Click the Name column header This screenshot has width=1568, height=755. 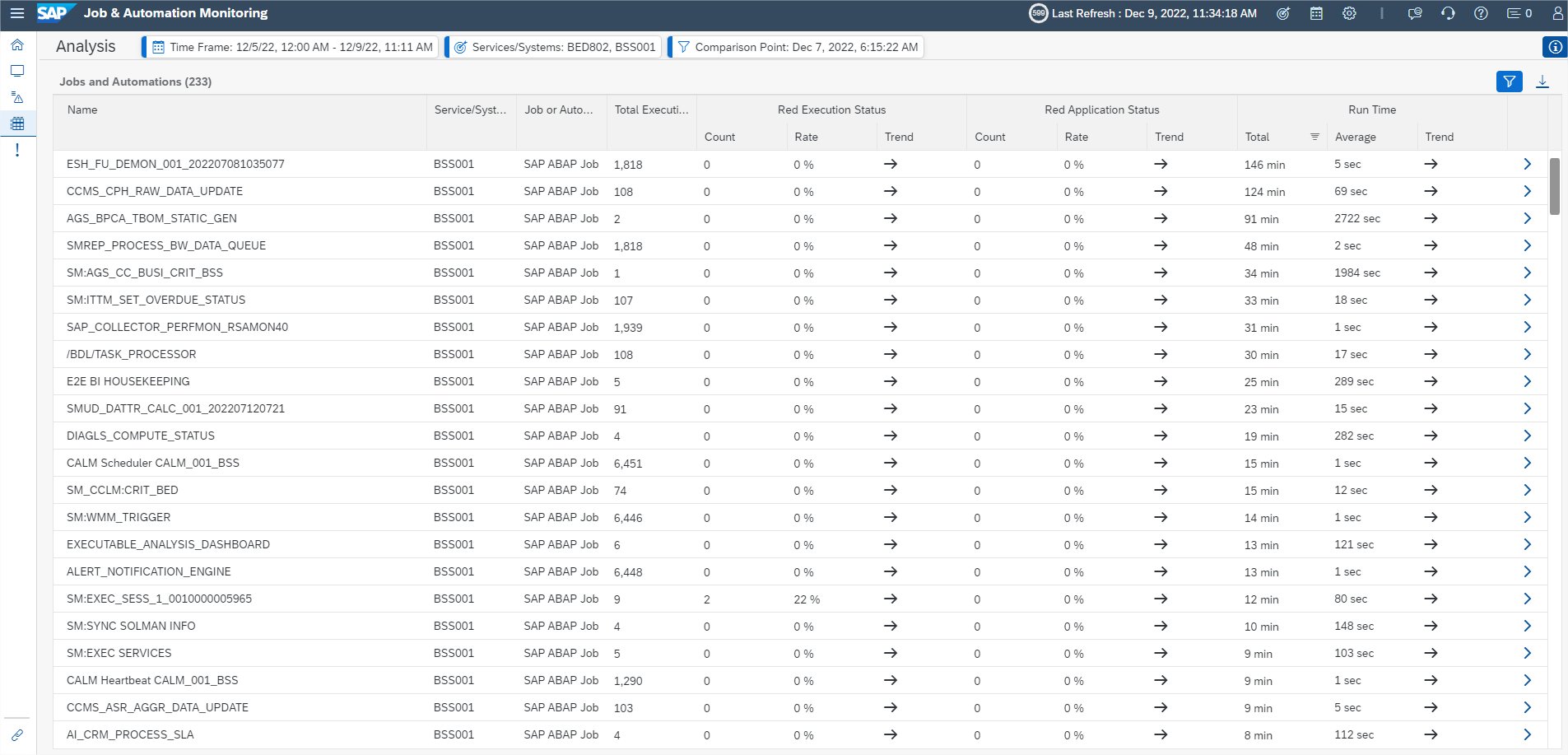(82, 110)
